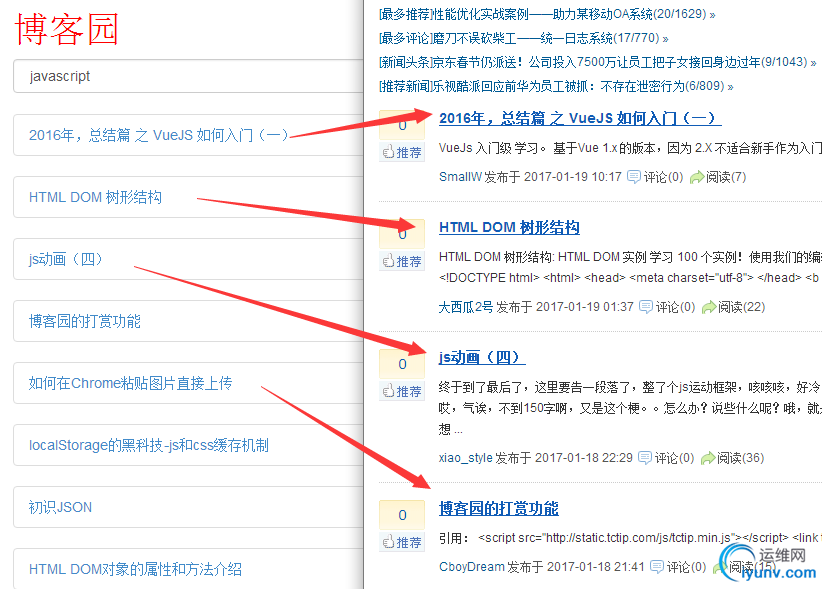Click the red "博客园" heading

click(67, 29)
